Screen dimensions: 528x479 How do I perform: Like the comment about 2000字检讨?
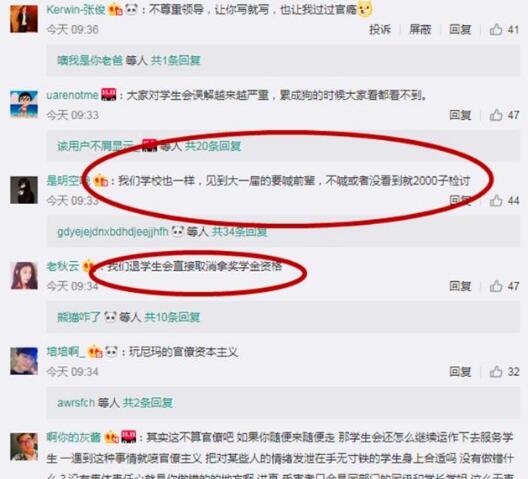pos(496,201)
